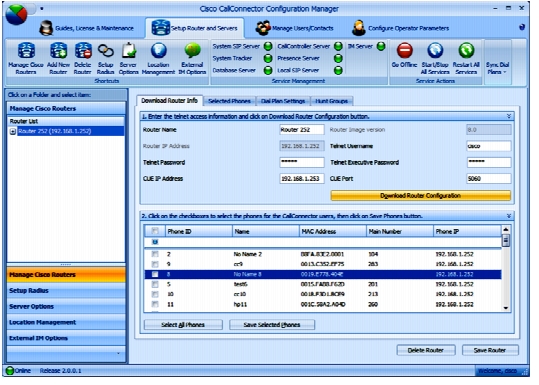539x385 pixels.
Task: Switch to Selected Phones tab
Action: click(x=229, y=101)
